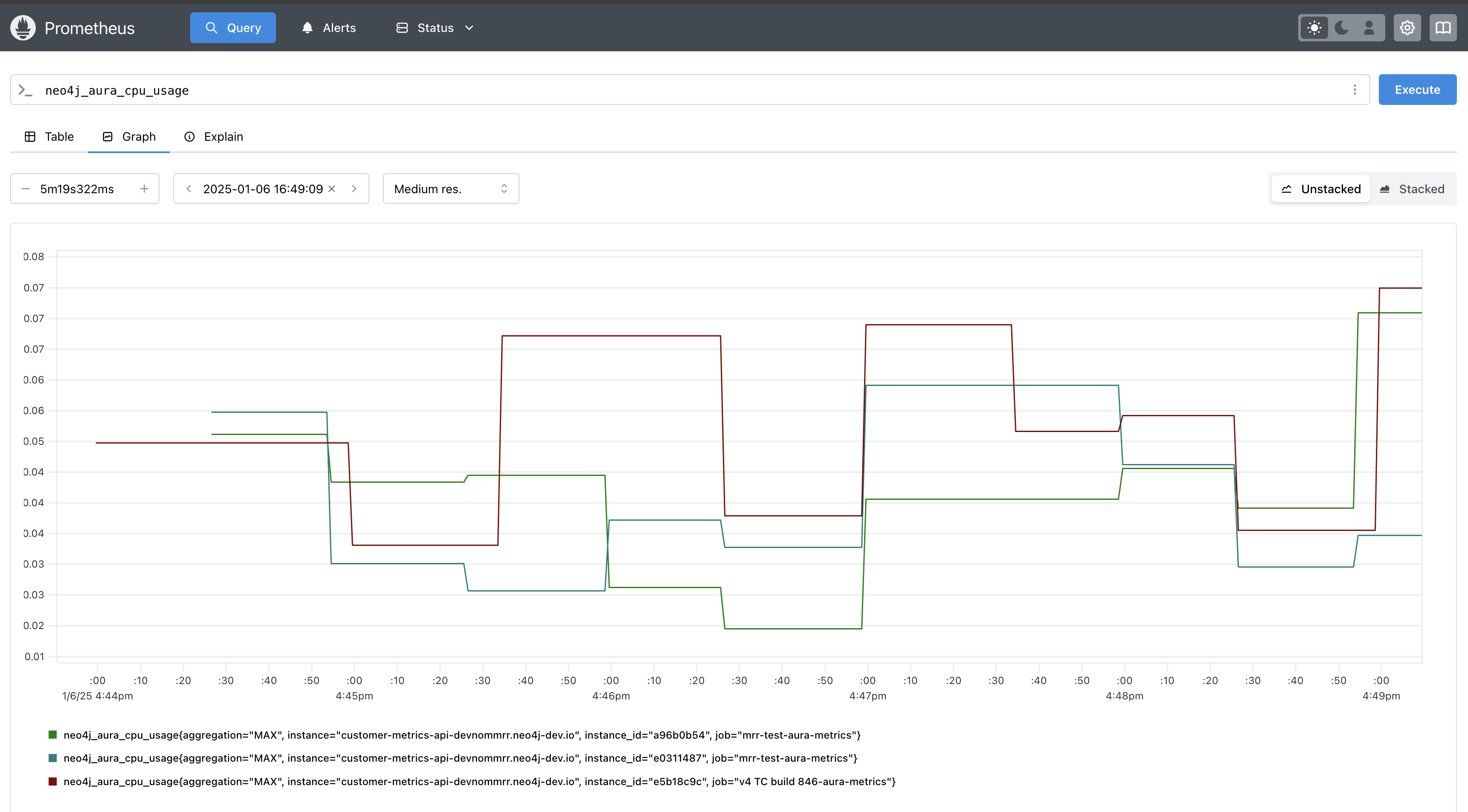Open the Medium res. resolution dropdown

pyautogui.click(x=451, y=188)
